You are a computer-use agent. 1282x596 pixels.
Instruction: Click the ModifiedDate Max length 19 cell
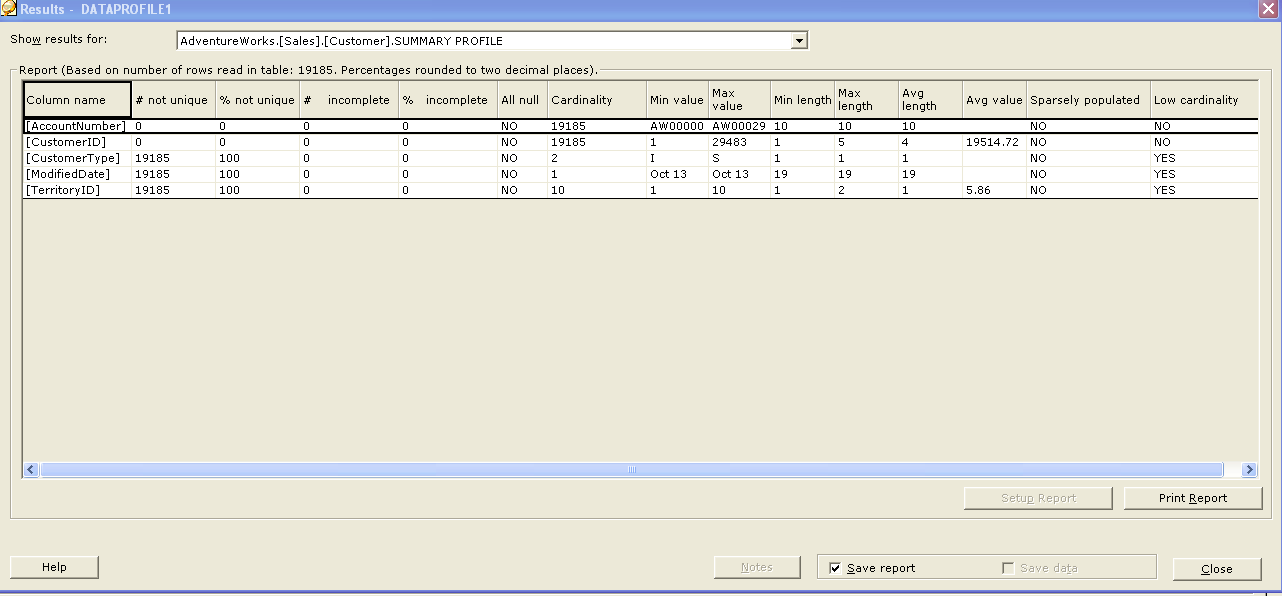pyautogui.click(x=866, y=174)
